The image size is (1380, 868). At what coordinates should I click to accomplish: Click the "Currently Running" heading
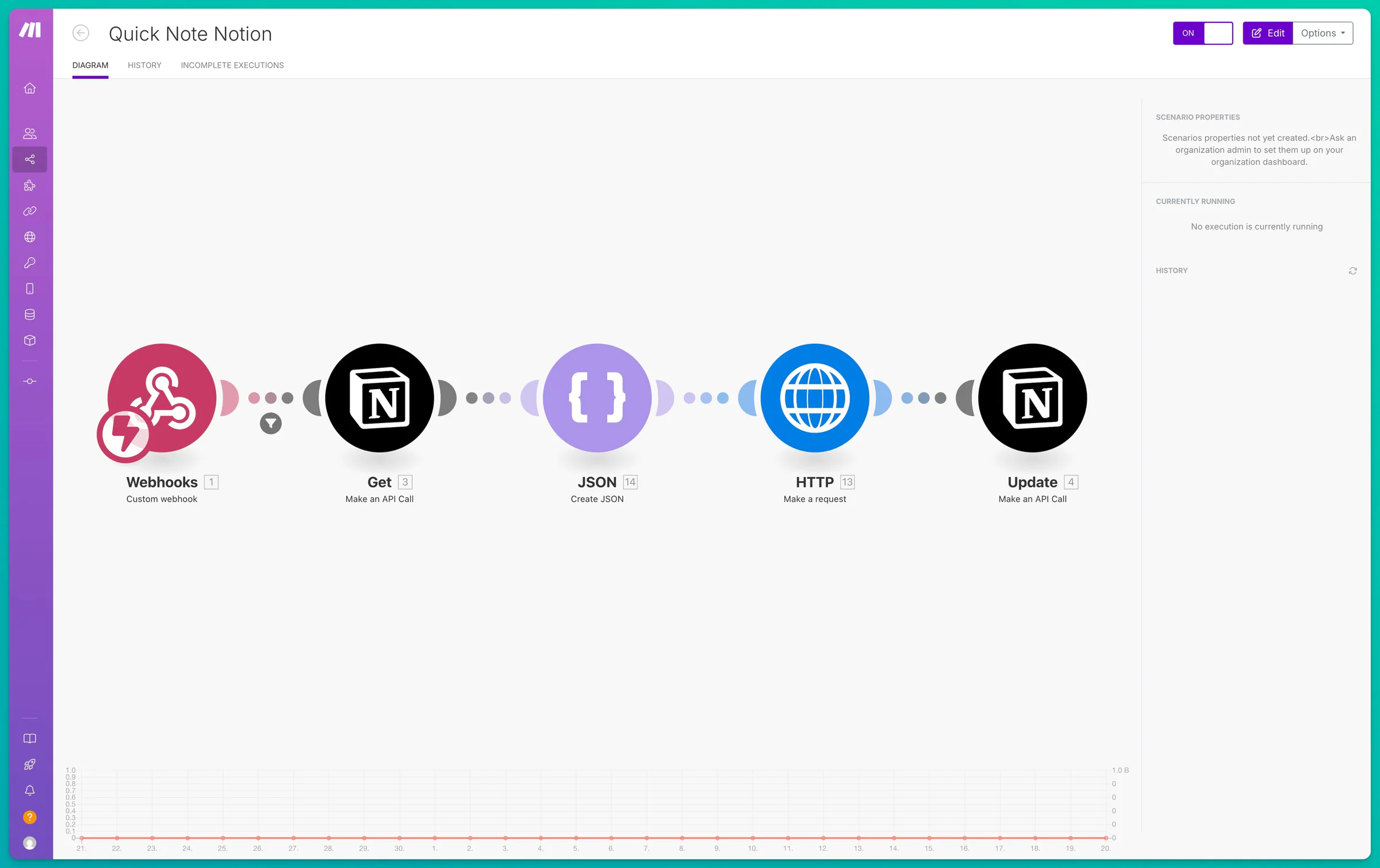1195,201
